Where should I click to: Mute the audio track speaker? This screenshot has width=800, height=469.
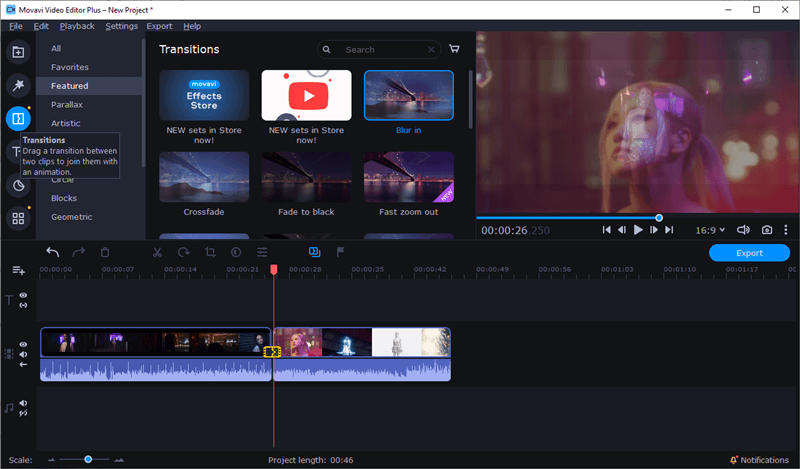click(x=23, y=403)
